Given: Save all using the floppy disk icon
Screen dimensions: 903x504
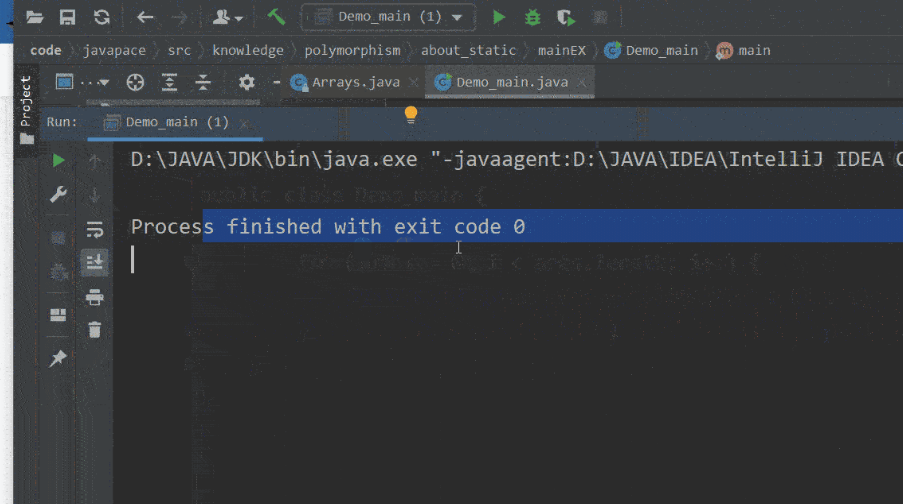Looking at the screenshot, I should [67, 17].
